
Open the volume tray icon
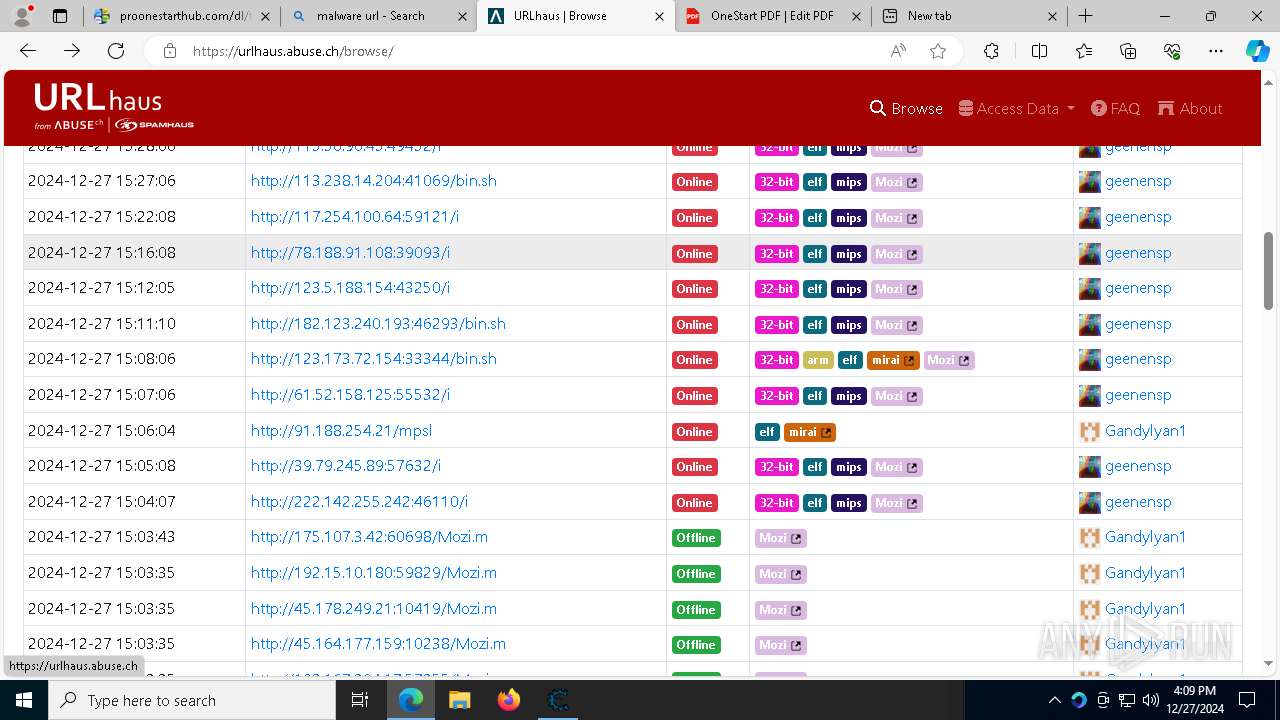click(1151, 700)
